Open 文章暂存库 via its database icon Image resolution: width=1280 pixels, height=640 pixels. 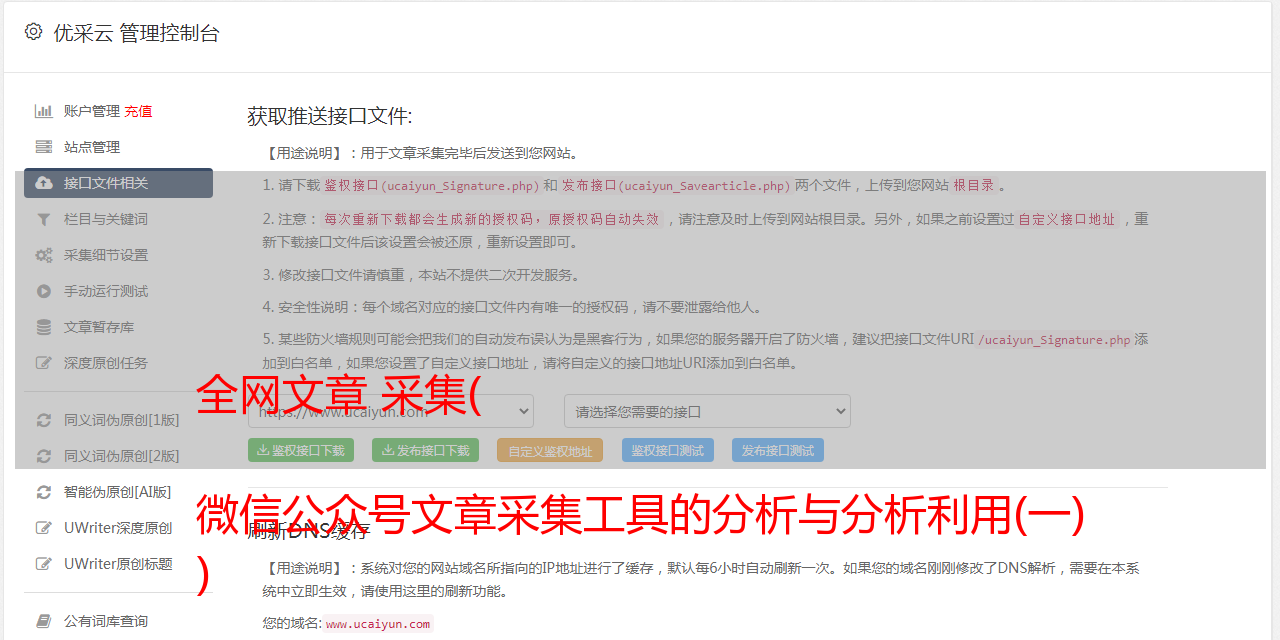pos(44,327)
